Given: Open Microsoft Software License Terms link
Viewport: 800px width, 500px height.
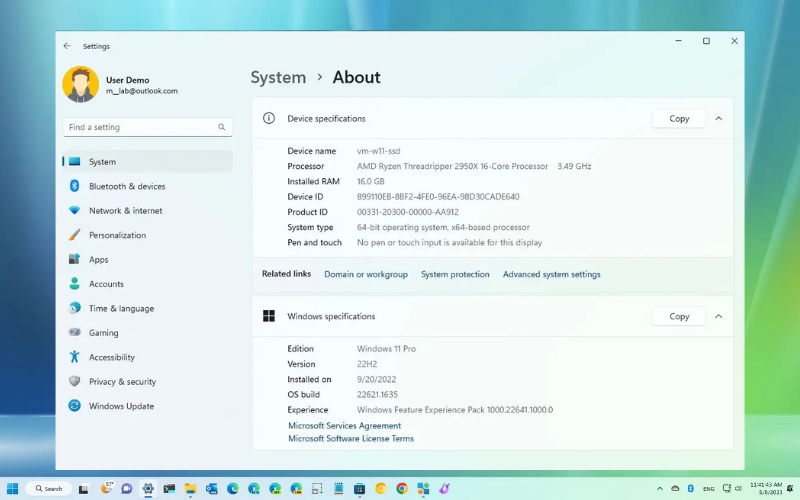Looking at the screenshot, I should pos(351,438).
